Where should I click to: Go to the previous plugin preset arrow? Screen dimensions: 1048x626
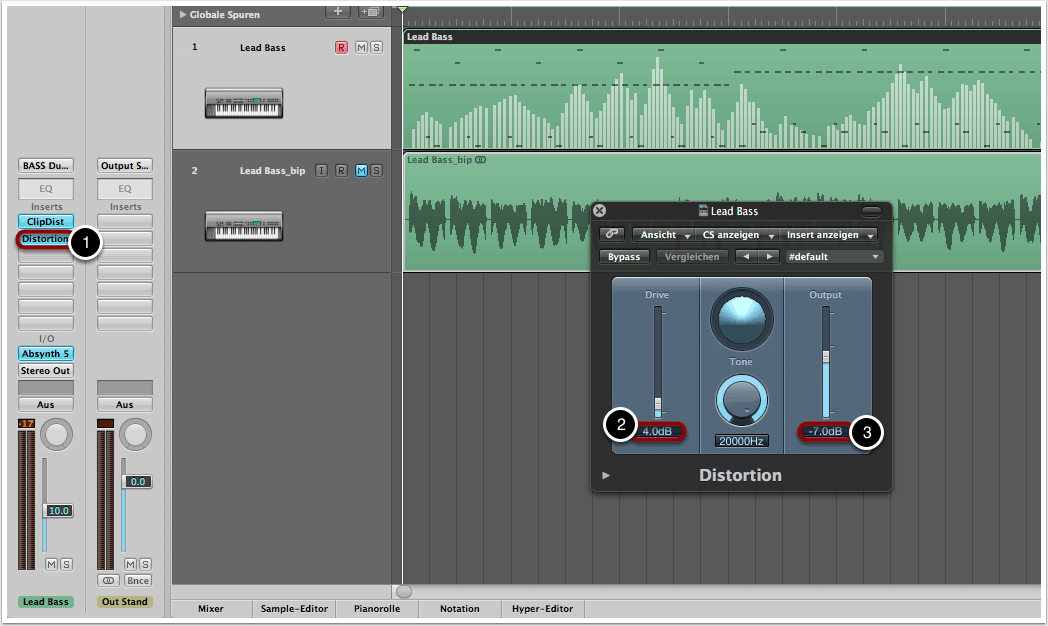pos(745,257)
